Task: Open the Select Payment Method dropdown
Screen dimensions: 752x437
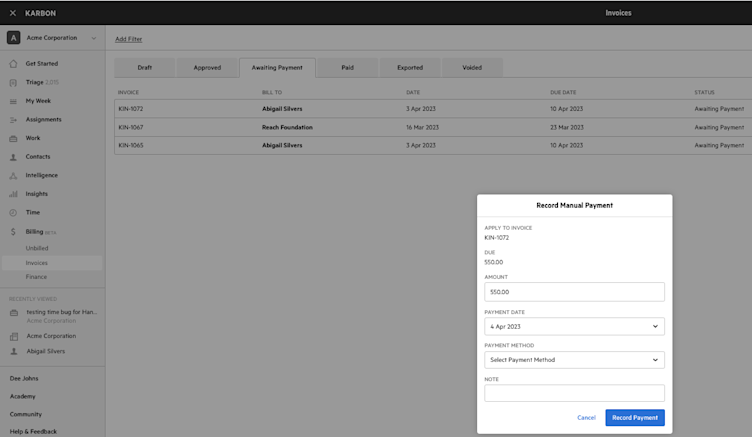Action: tap(575, 360)
